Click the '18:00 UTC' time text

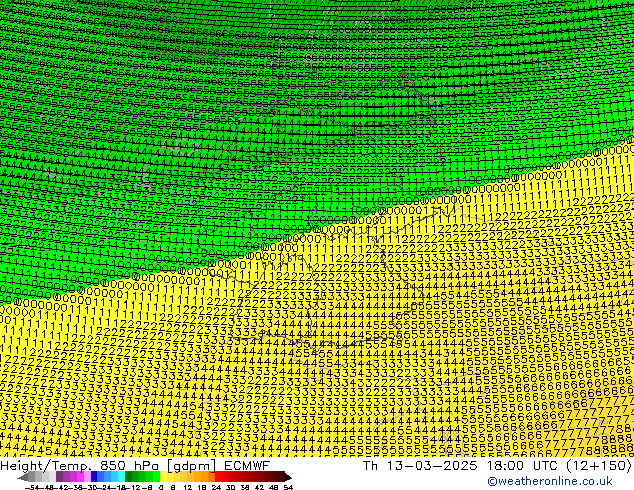click(x=522, y=466)
